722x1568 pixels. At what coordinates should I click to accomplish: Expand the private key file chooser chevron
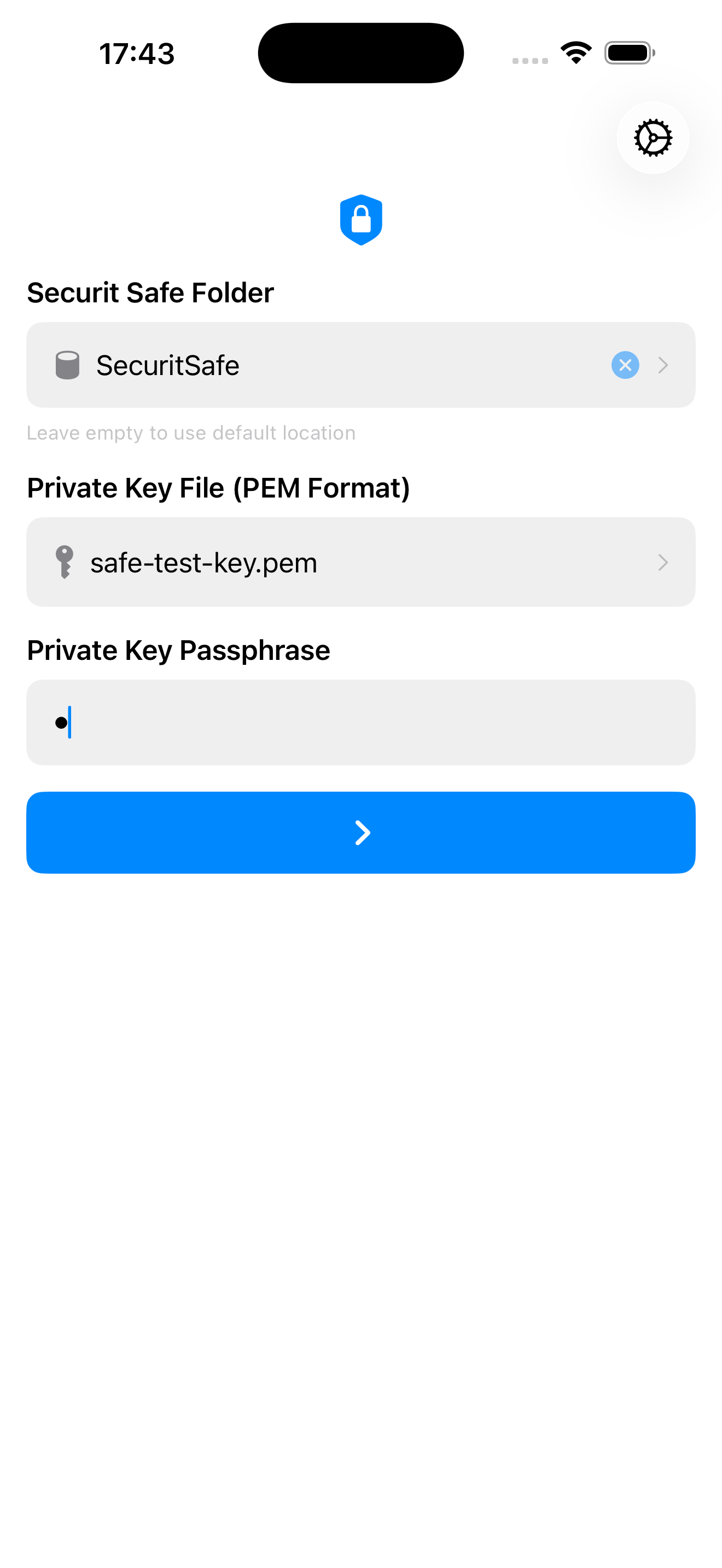[663, 562]
